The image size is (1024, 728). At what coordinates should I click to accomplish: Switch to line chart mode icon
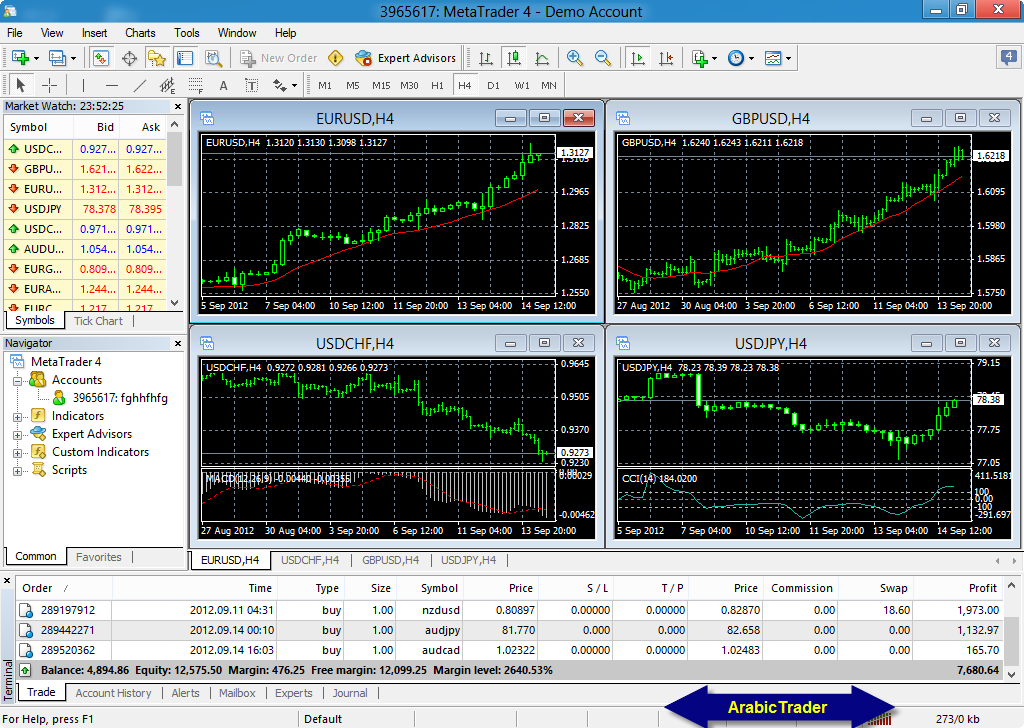point(542,58)
